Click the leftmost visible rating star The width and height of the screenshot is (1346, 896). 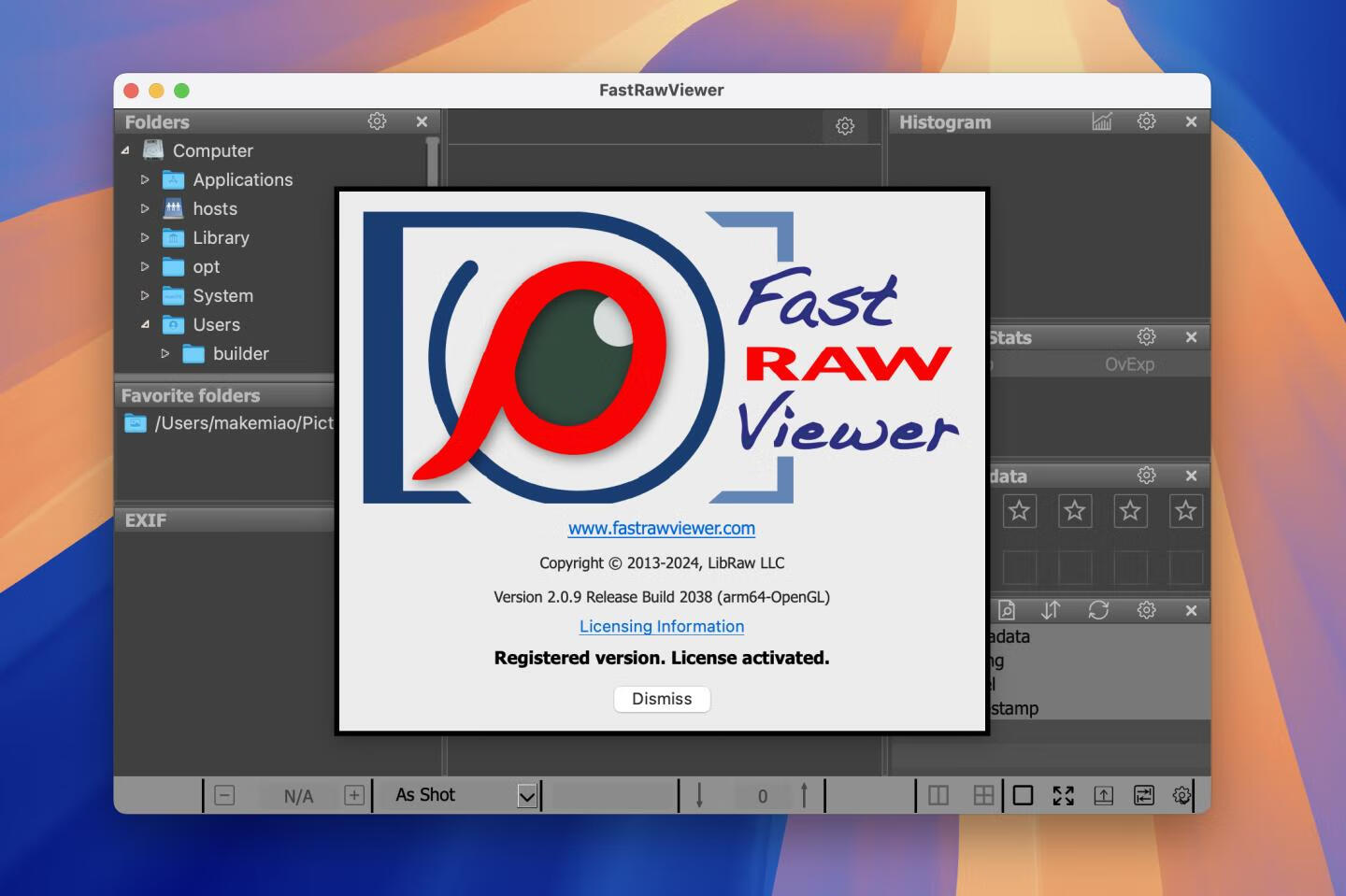1019,511
